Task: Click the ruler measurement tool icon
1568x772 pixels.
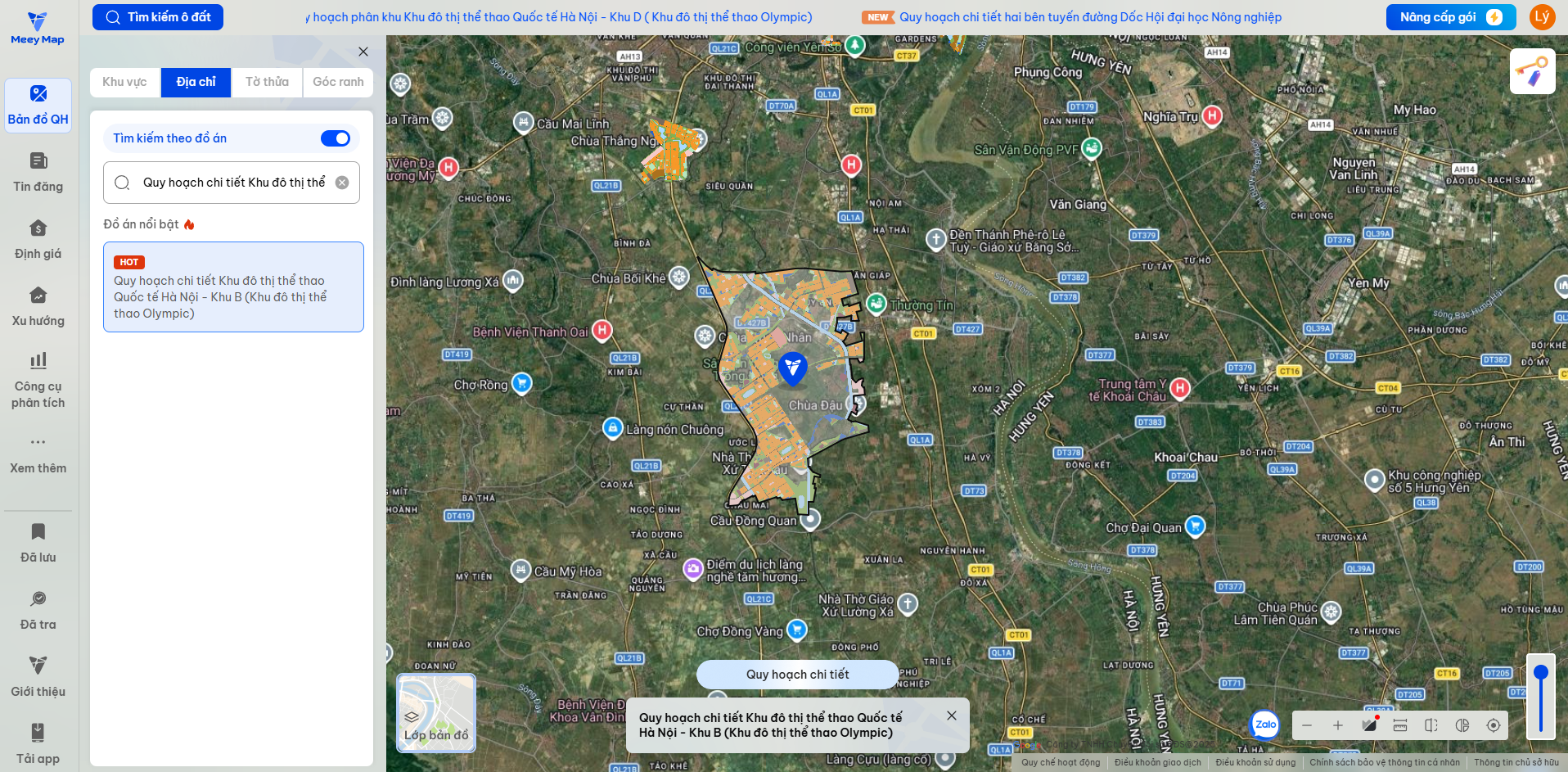Action: (1400, 725)
